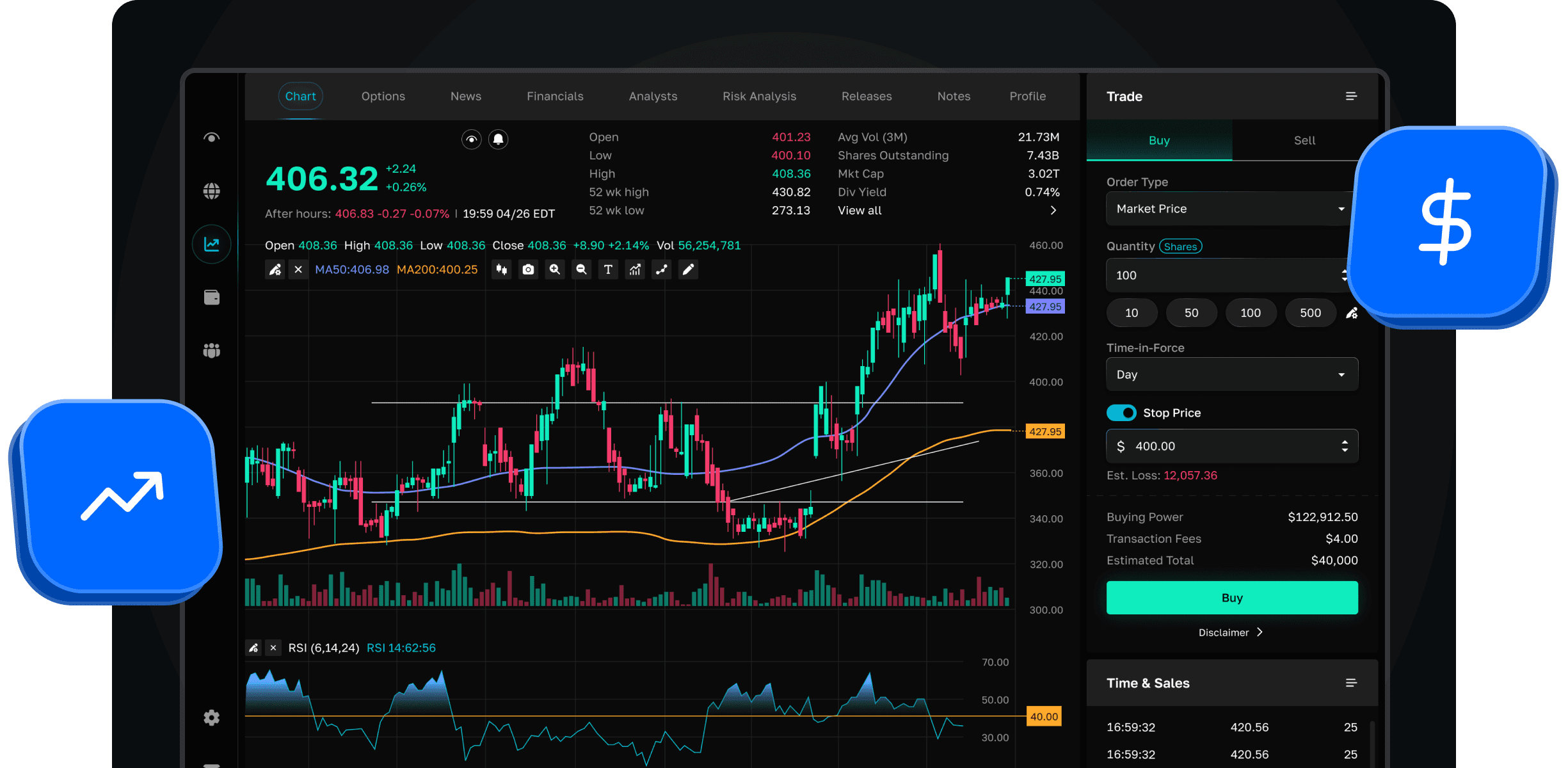Select the Buy tab in Trade panel
The image size is (1568, 768).
tap(1159, 140)
